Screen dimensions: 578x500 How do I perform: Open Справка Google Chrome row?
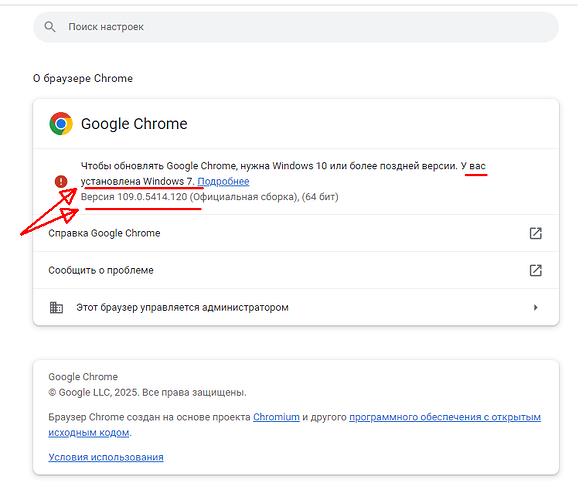[x=296, y=233]
